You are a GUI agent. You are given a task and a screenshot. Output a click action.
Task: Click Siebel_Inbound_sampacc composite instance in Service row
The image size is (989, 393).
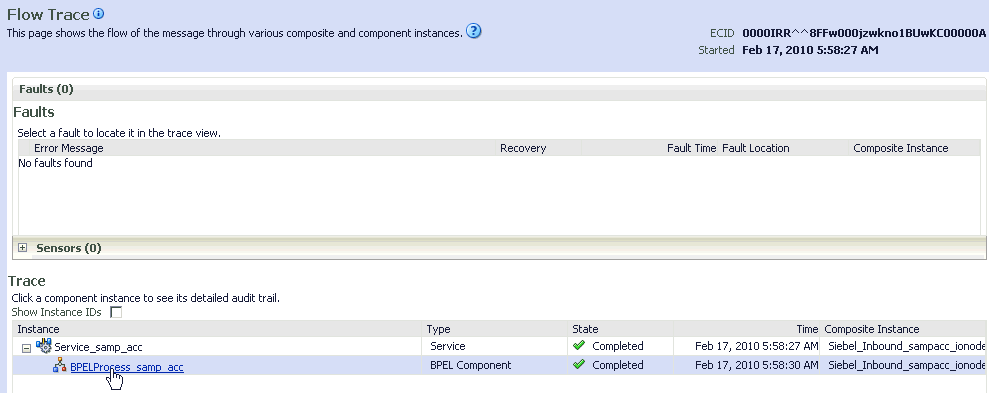tap(906, 346)
